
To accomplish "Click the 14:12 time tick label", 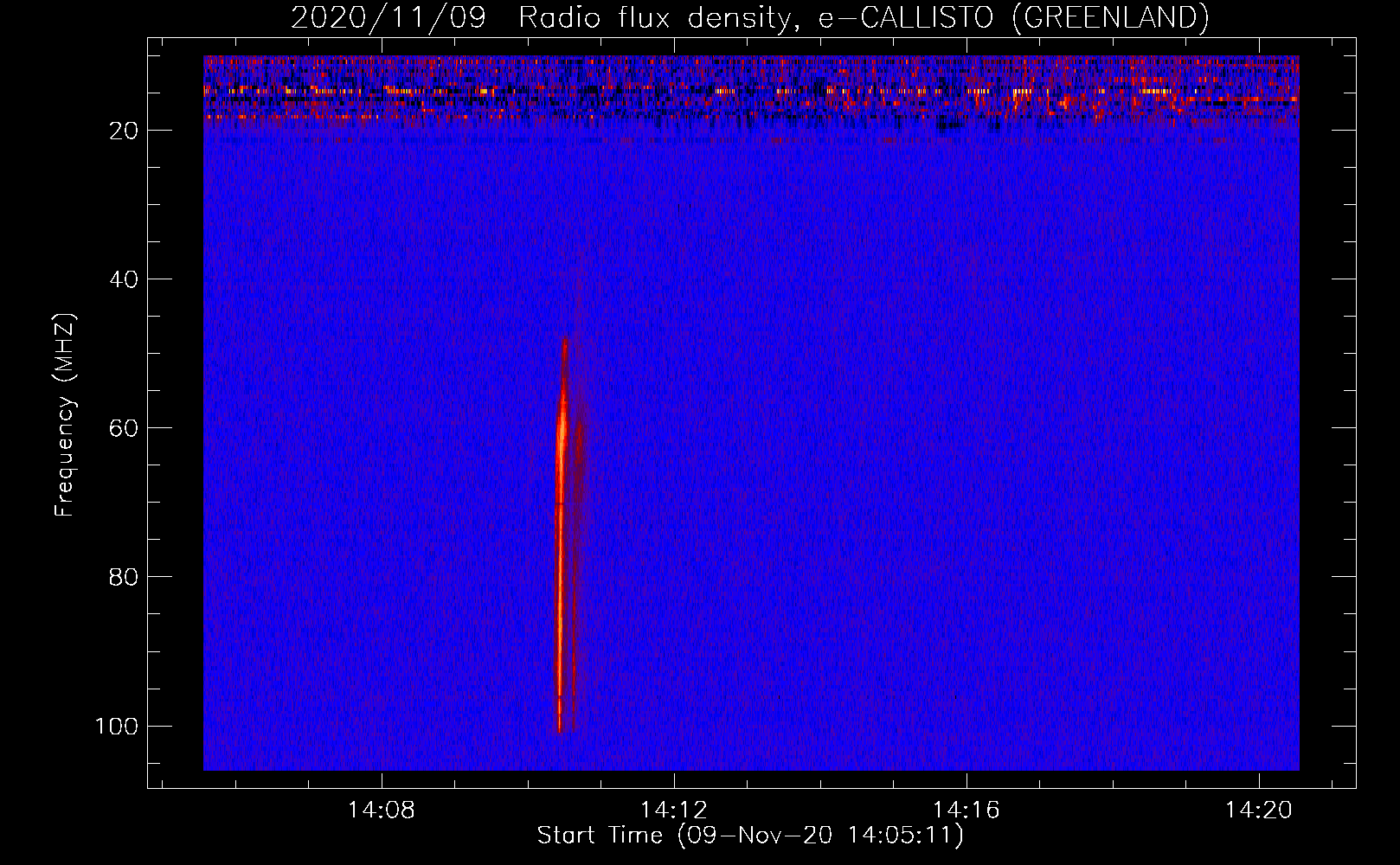I will click(x=673, y=811).
